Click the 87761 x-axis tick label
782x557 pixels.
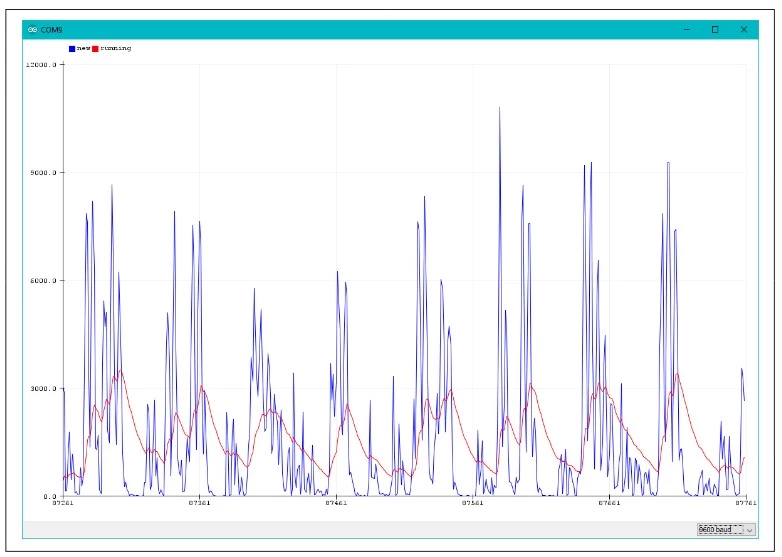[746, 503]
